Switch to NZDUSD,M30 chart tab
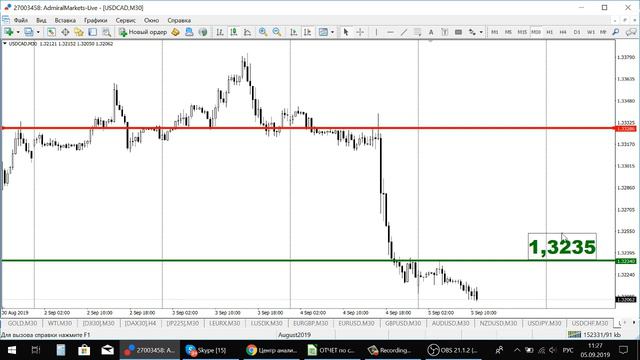The height and width of the screenshot is (360, 640). click(x=498, y=323)
